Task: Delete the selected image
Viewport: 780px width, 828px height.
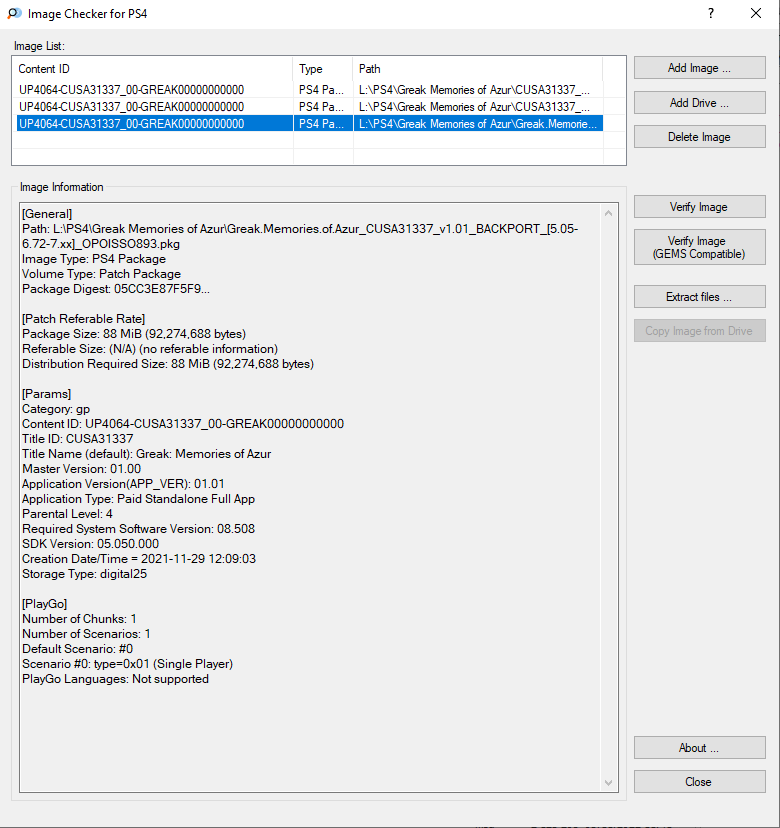Action: 699,137
